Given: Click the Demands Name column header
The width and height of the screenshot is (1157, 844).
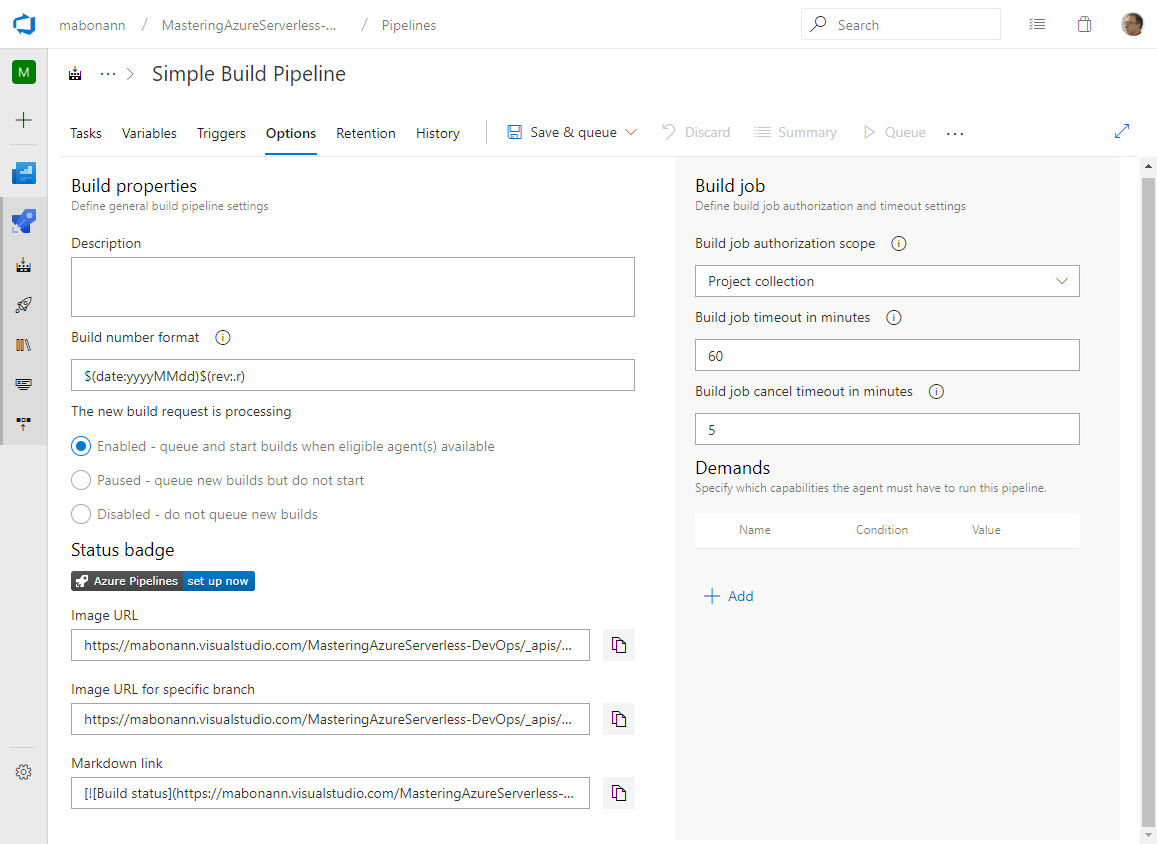Looking at the screenshot, I should [x=754, y=530].
